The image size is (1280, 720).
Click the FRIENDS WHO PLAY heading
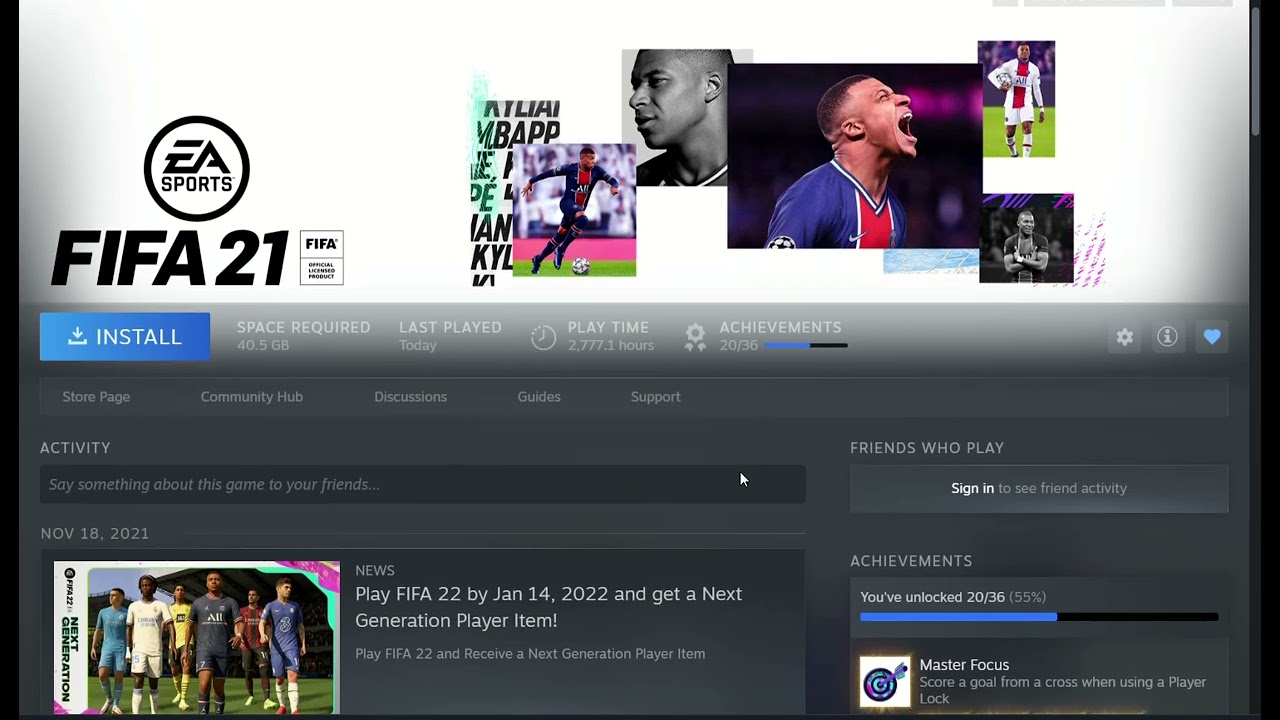927,448
